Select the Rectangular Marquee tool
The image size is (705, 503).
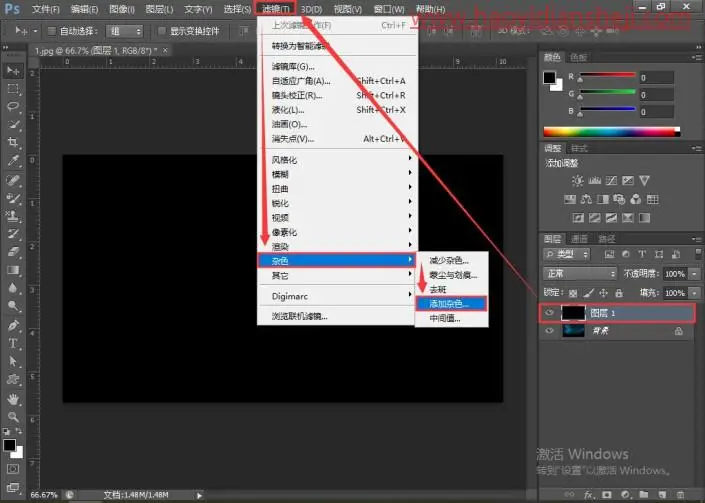13,89
